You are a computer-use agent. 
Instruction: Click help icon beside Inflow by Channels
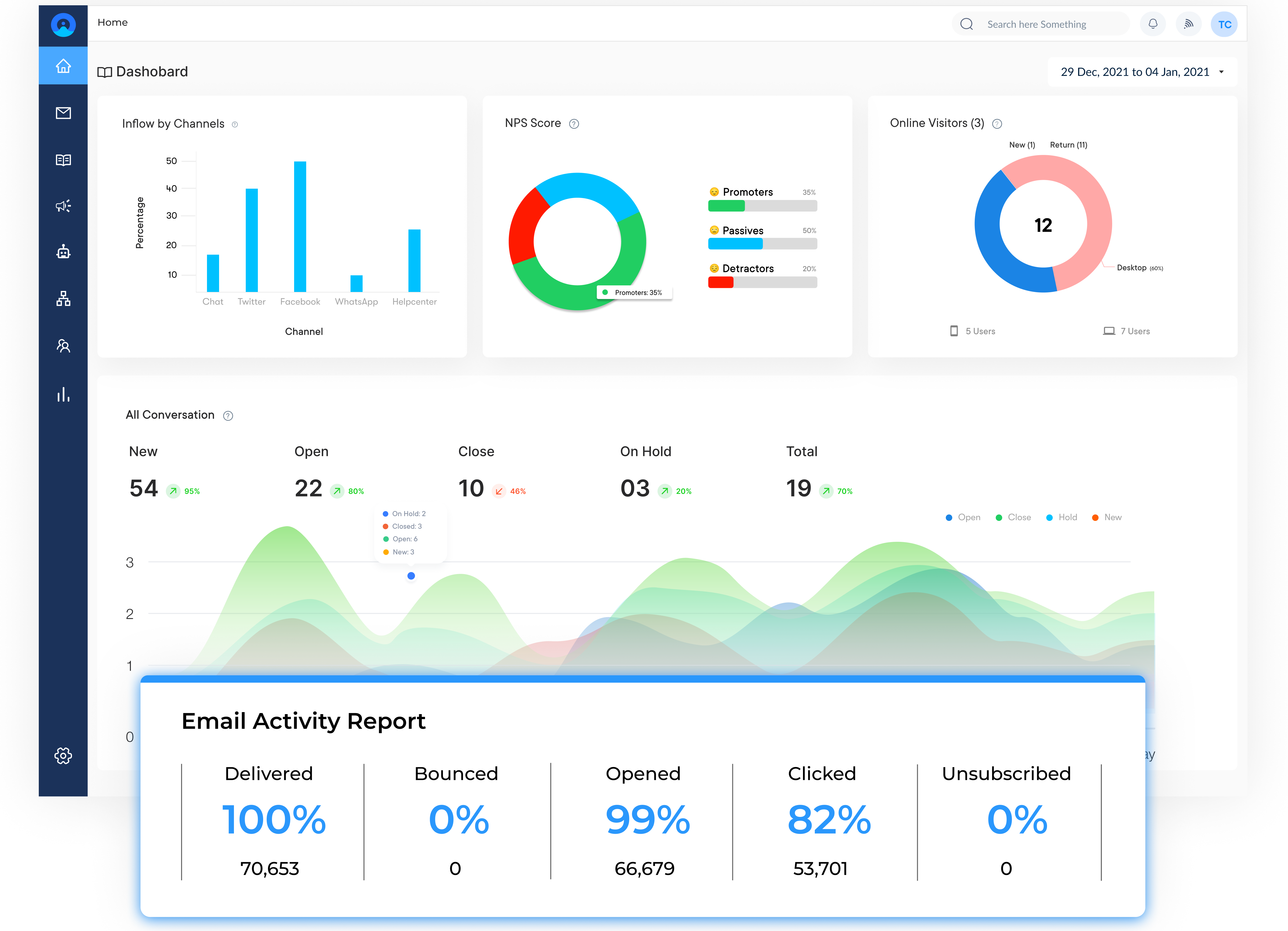[x=234, y=124]
